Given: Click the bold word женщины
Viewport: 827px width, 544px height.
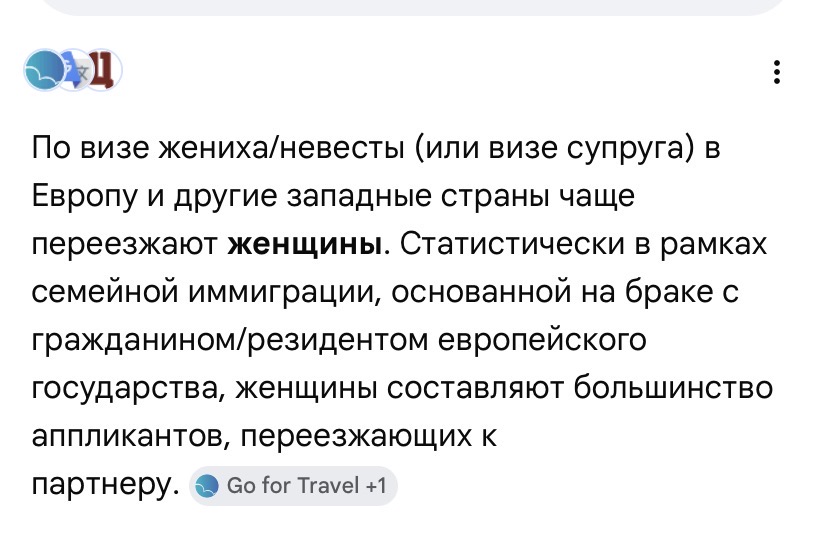Looking at the screenshot, I should coord(305,244).
